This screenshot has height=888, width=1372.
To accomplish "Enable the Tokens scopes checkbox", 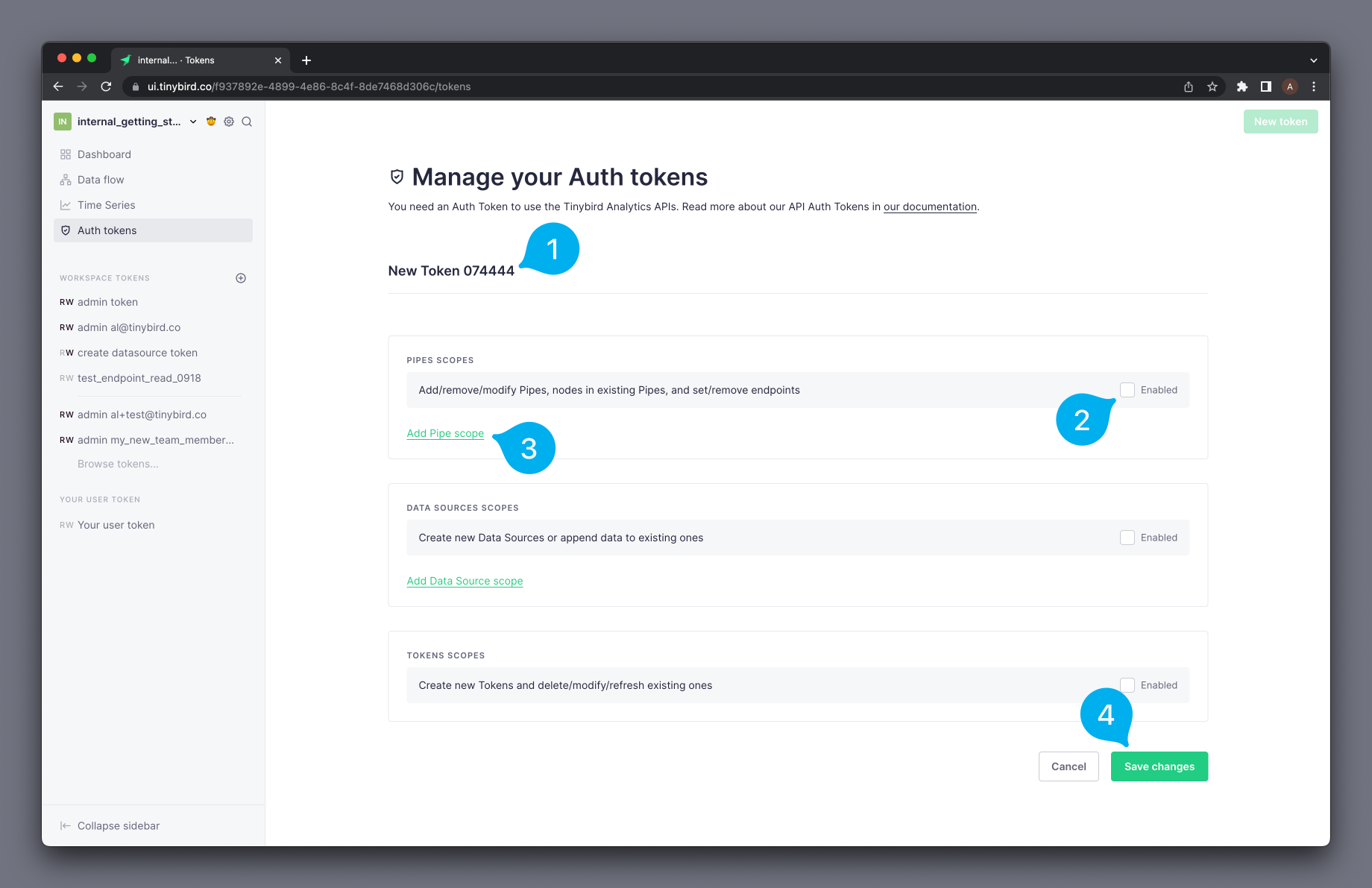I will 1127,685.
